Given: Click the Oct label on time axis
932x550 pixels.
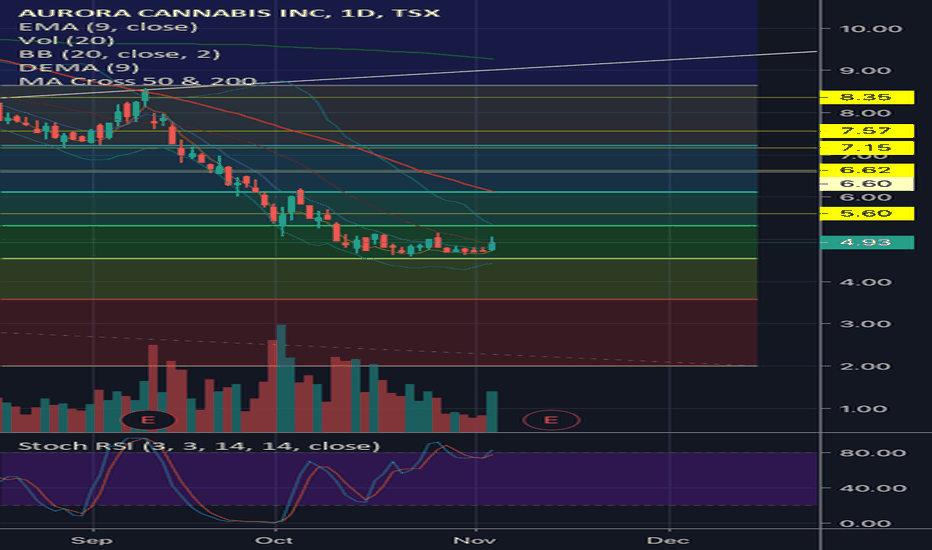Looking at the screenshot, I should click(x=274, y=540).
